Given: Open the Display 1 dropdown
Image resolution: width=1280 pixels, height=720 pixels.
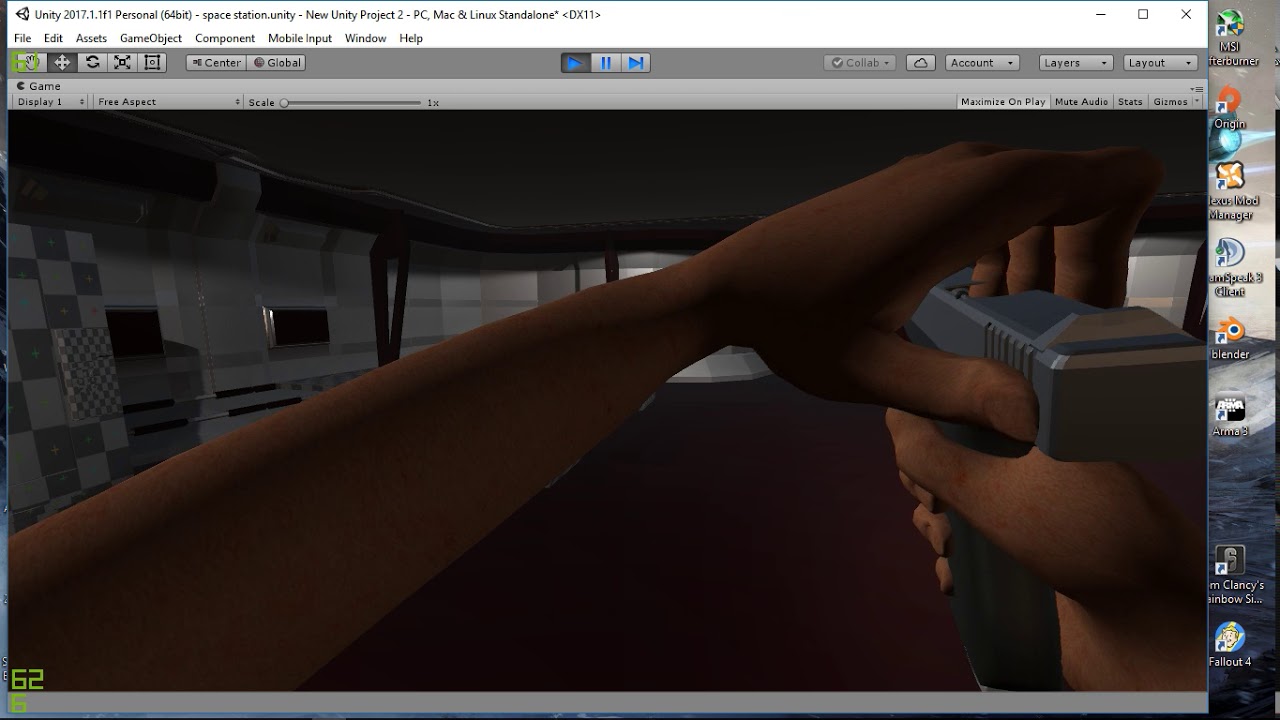Looking at the screenshot, I should 49,102.
